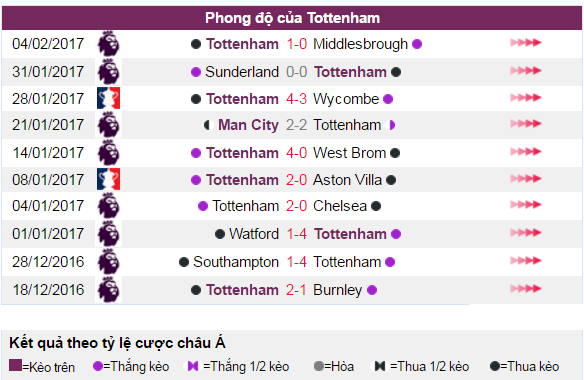Open details arrows for Man City match
584x380 pixels.
526,124
